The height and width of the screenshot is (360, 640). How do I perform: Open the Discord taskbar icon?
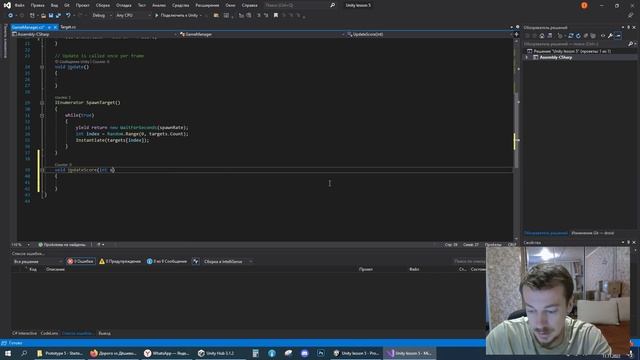304,353
